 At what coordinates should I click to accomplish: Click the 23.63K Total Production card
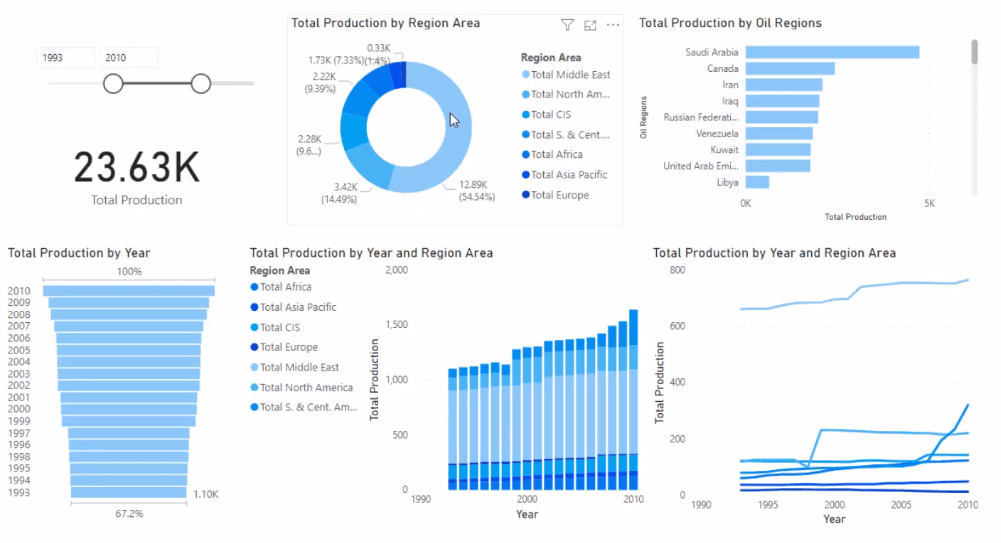[x=137, y=177]
